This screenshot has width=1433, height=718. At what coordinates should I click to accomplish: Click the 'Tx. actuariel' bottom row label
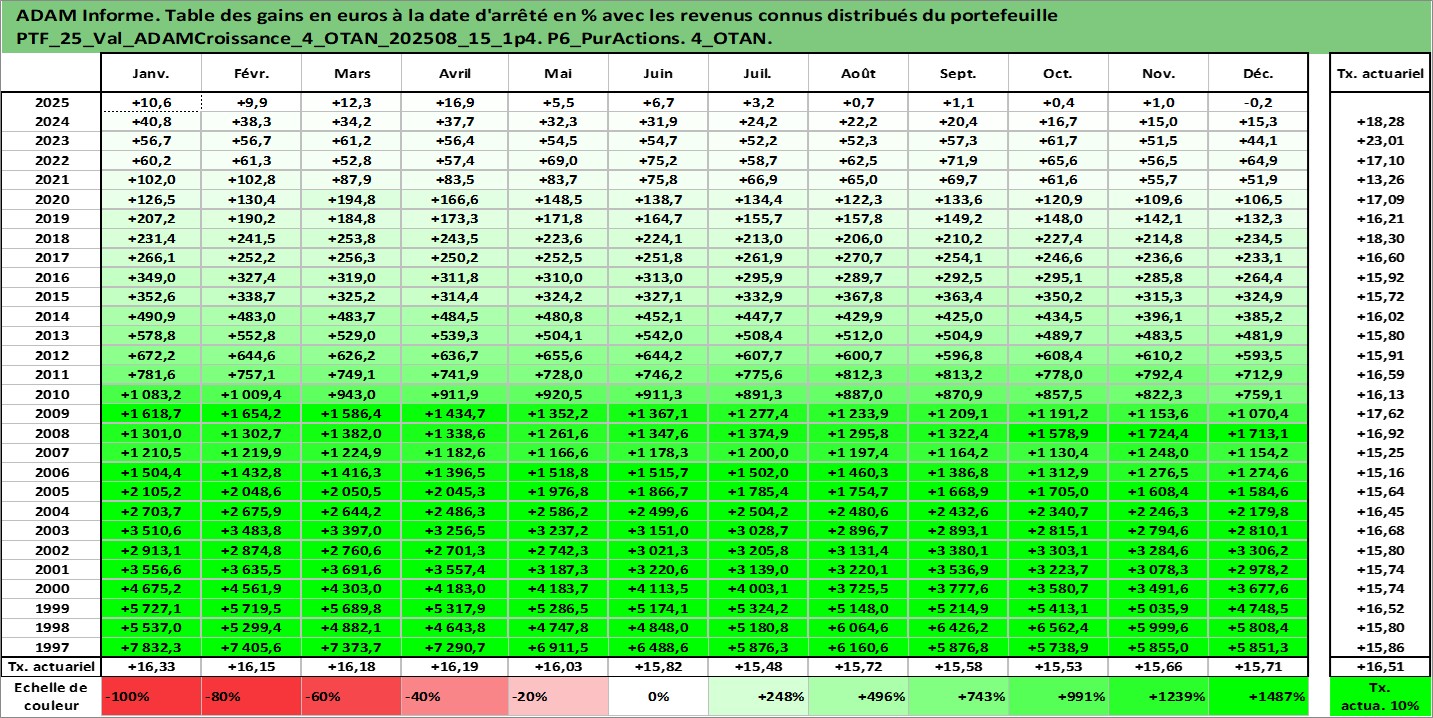coord(52,667)
